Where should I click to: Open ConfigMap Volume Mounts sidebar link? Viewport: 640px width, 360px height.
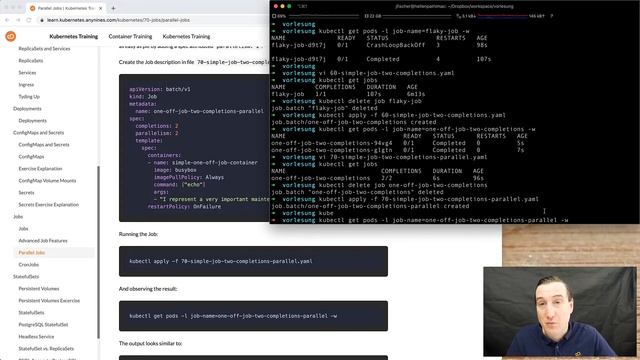pos(47,180)
